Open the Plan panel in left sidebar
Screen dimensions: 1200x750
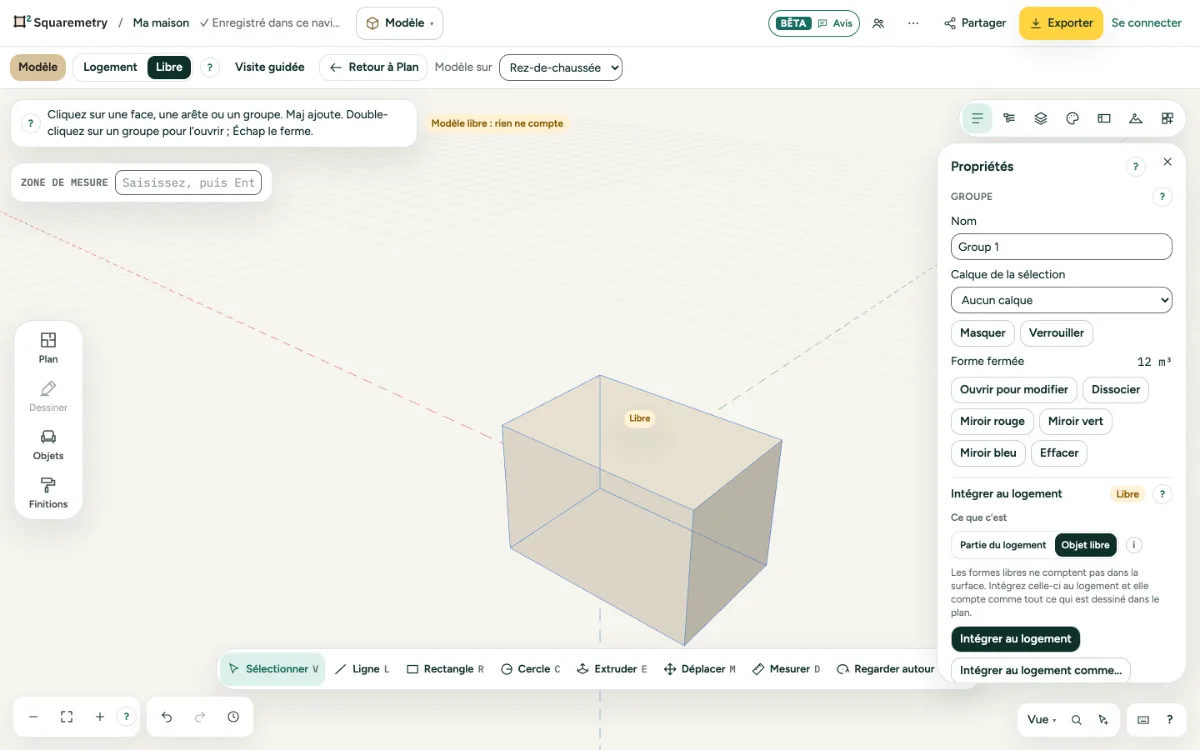(x=48, y=347)
